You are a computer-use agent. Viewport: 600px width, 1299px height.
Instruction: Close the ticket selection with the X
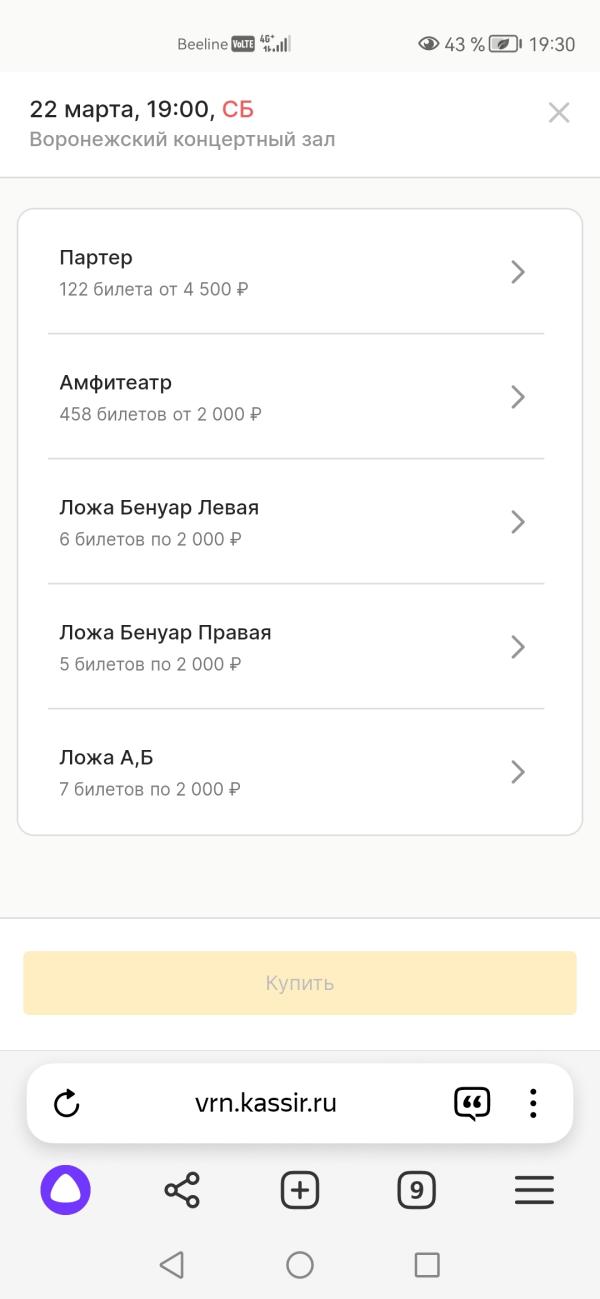(559, 113)
